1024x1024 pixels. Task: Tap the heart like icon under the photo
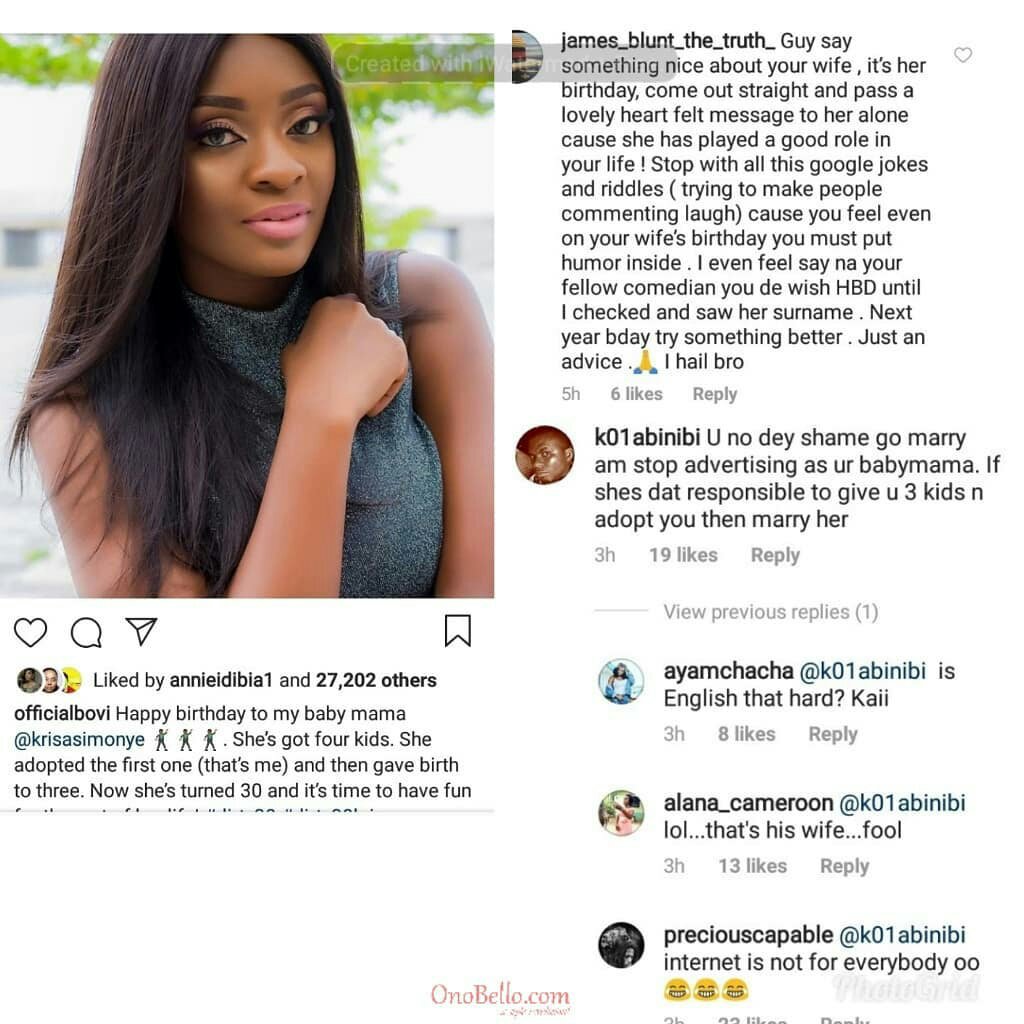[30, 632]
